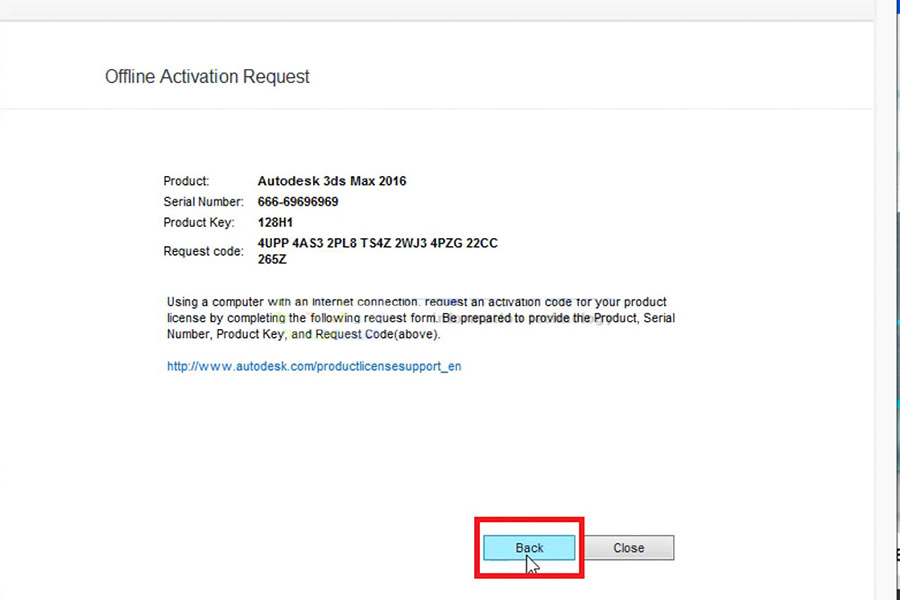Image resolution: width=900 pixels, height=600 pixels.
Task: Click the last request code segment 265Z
Action: point(272,259)
